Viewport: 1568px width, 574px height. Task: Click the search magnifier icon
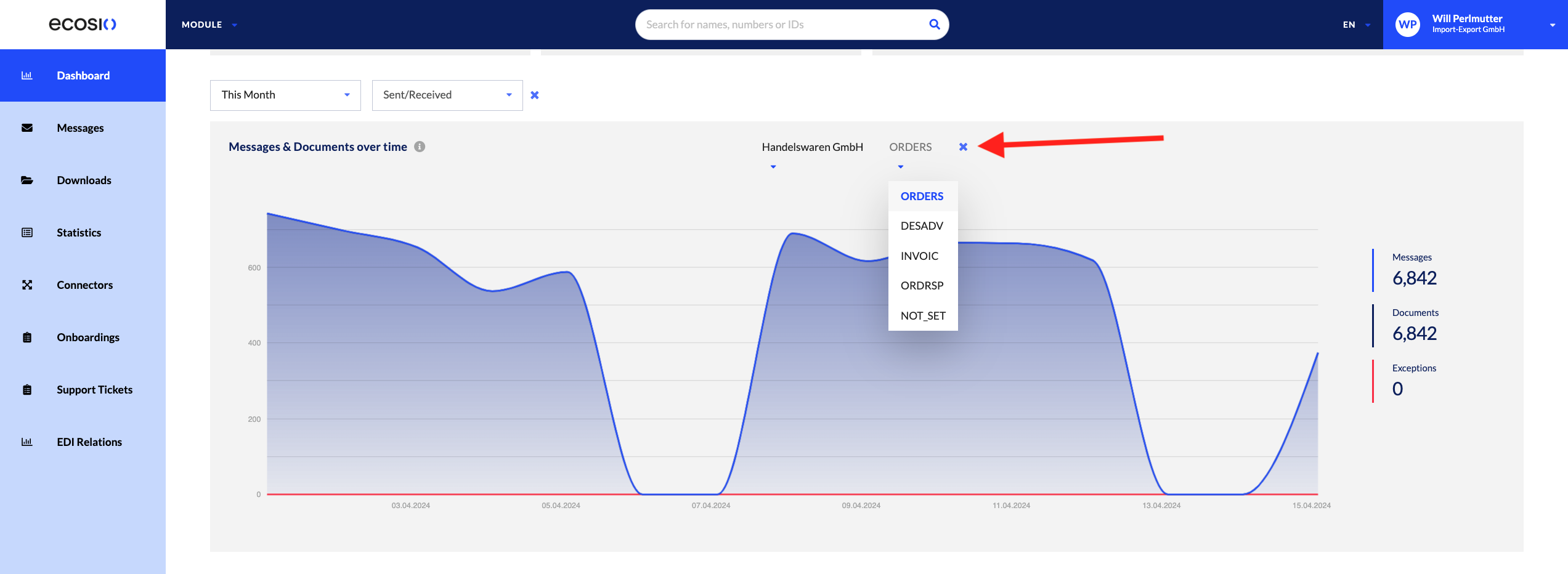[x=934, y=25]
